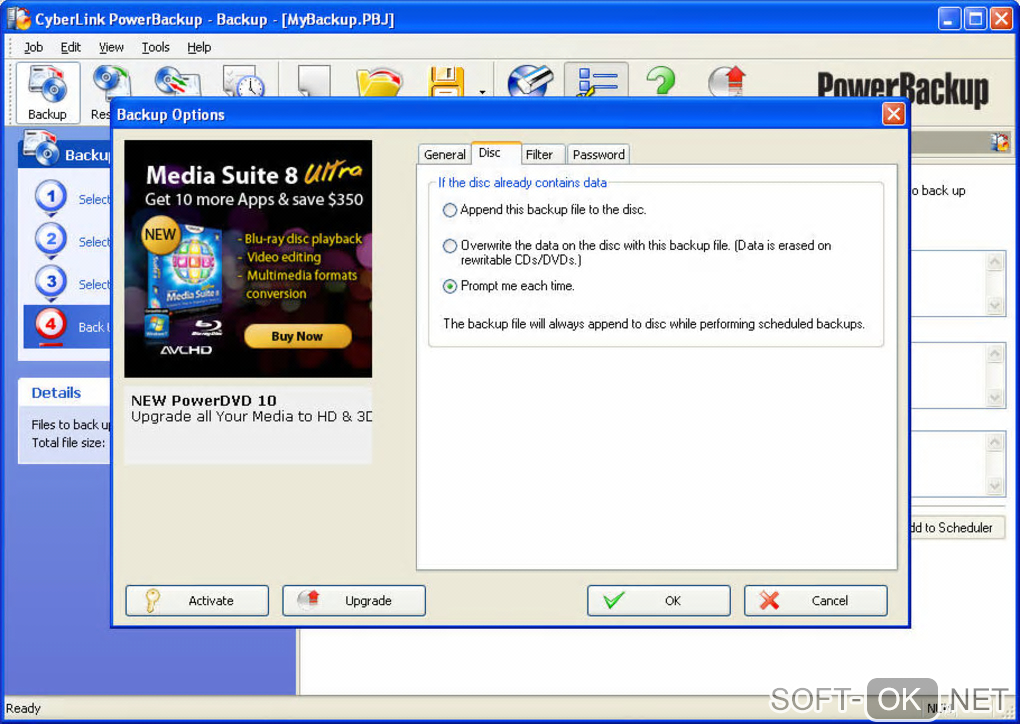Click the 'Ready' status bar text
Viewport: 1020px width, 724px height.
pos(23,708)
